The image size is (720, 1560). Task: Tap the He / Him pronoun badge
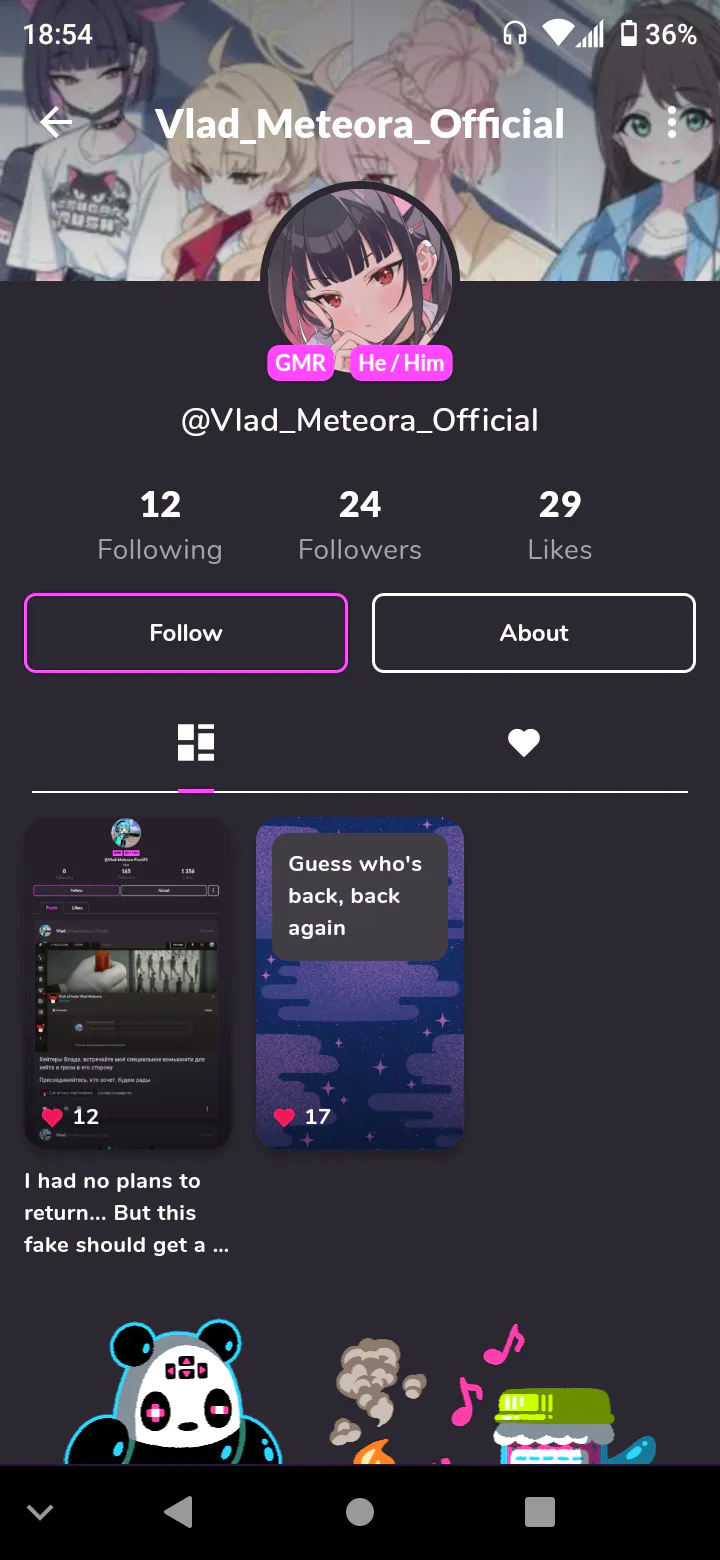(x=401, y=363)
